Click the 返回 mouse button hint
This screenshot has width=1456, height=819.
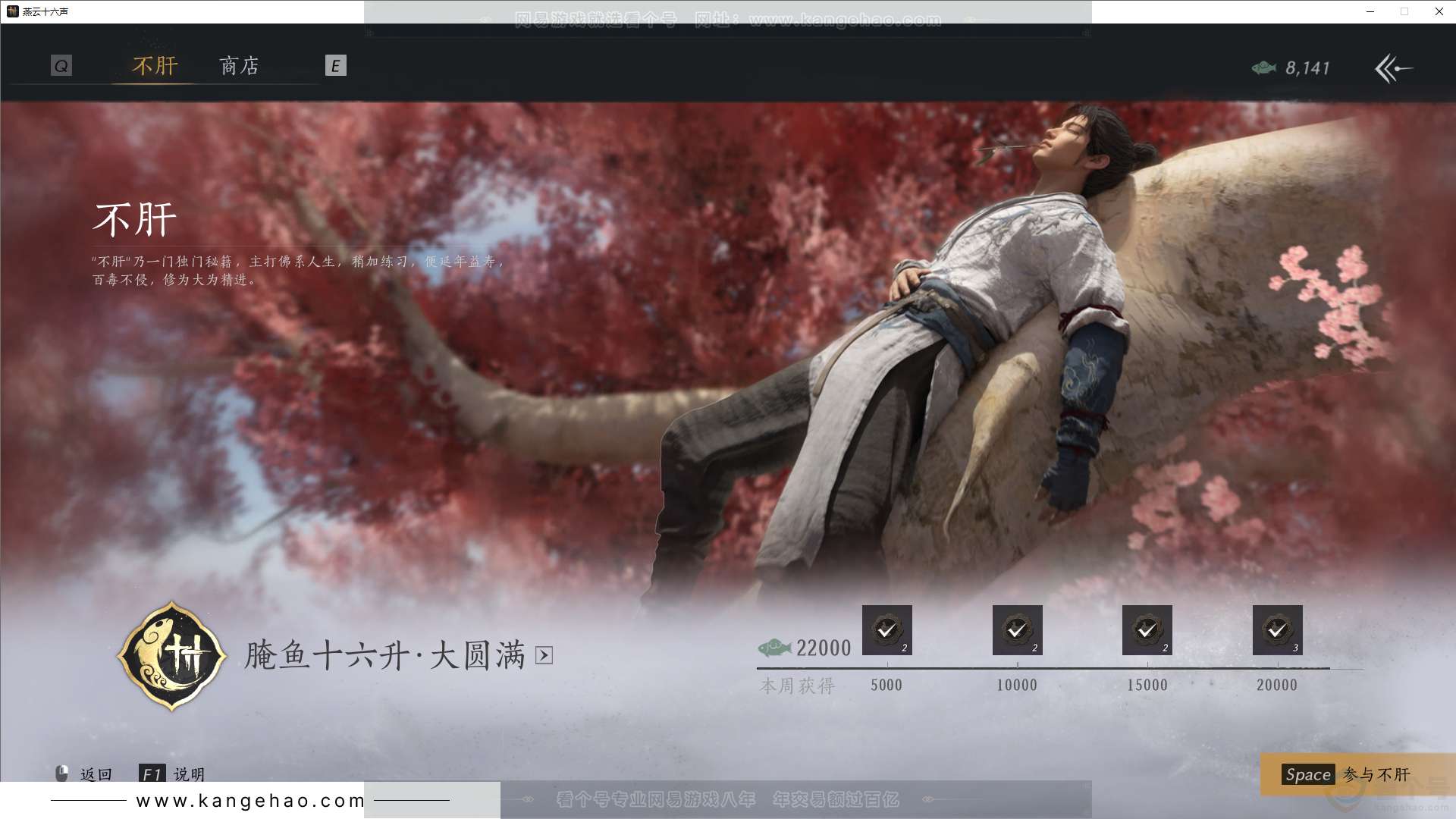(84, 774)
